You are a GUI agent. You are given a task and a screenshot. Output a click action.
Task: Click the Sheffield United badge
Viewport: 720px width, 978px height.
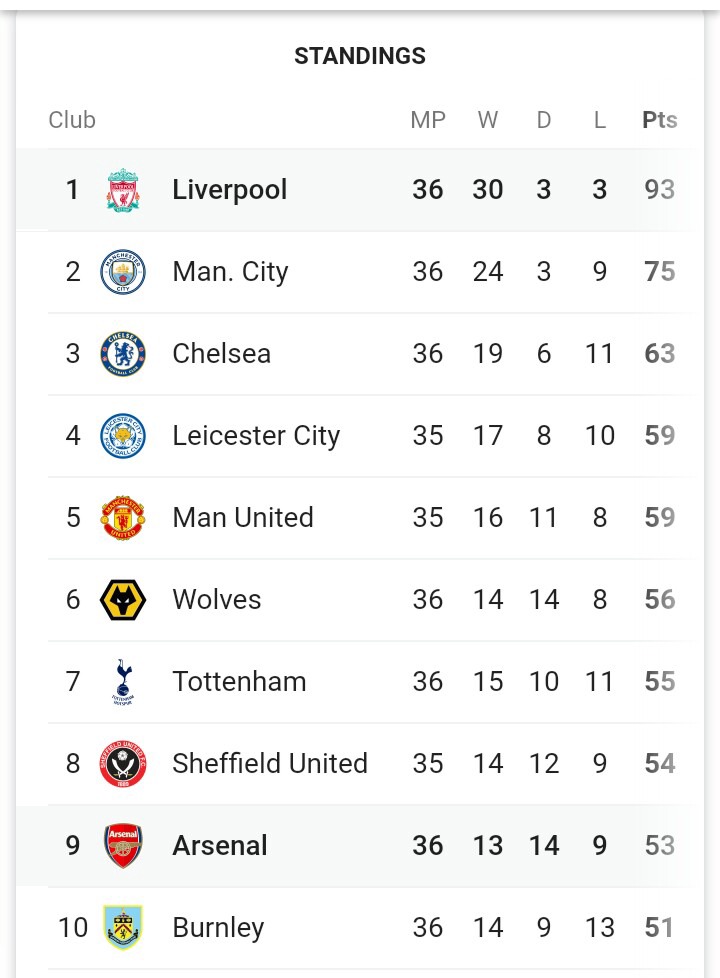(123, 764)
